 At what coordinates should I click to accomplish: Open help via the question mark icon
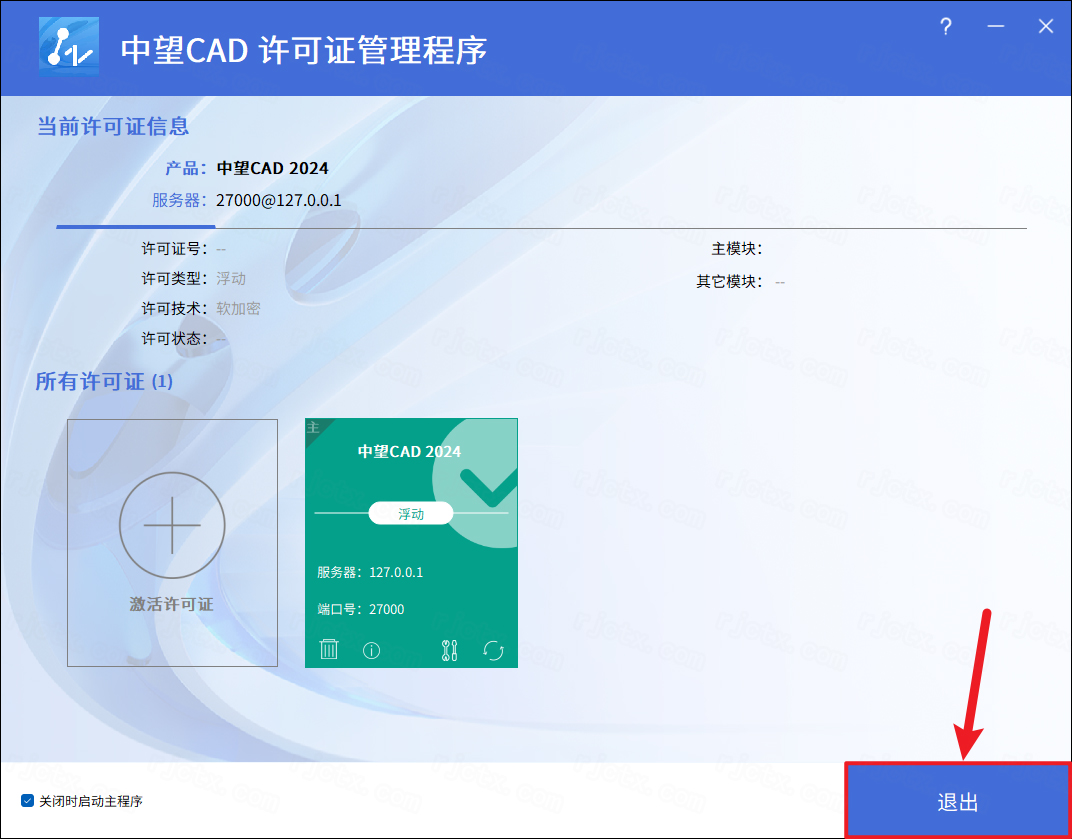coord(946,27)
